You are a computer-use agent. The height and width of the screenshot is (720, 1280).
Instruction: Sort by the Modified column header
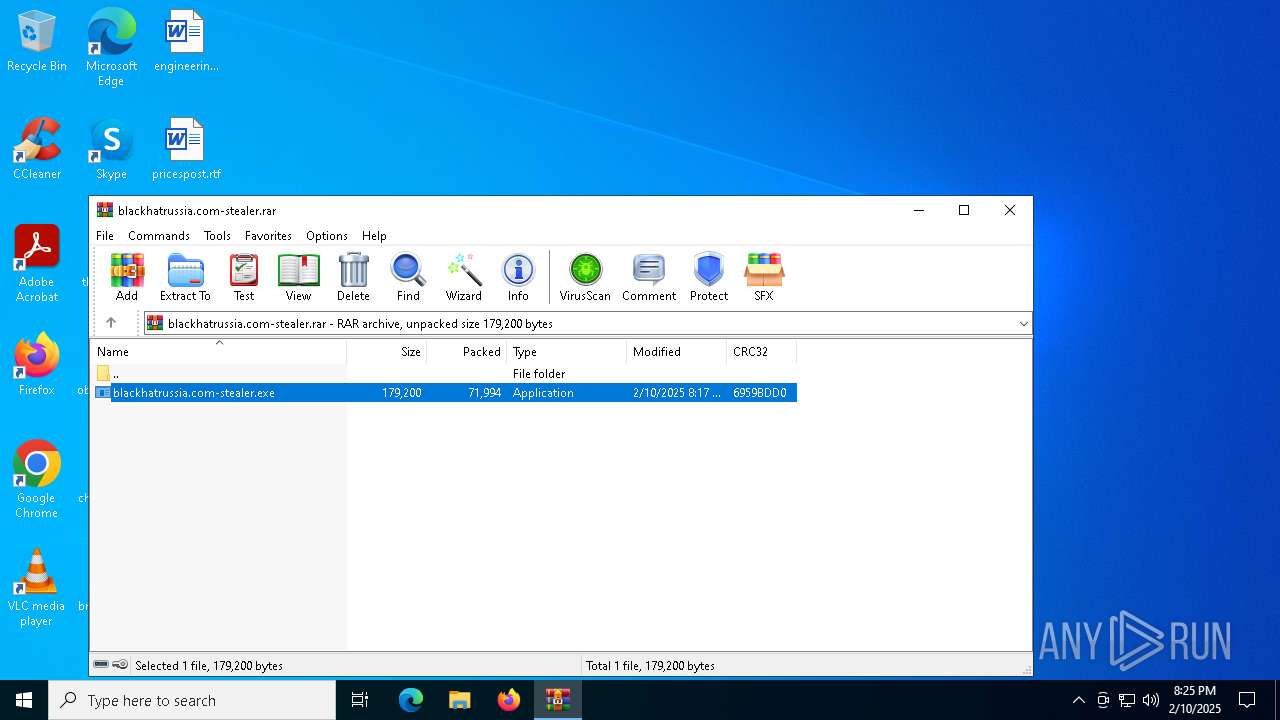click(x=677, y=352)
